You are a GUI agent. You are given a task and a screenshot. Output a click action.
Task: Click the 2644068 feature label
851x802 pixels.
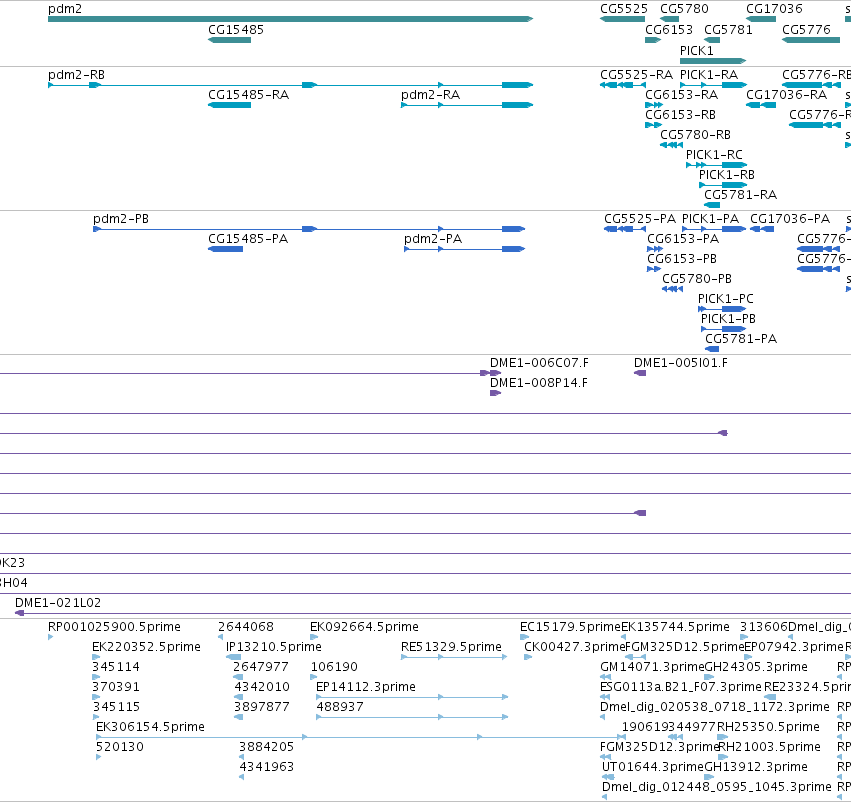[x=245, y=627]
